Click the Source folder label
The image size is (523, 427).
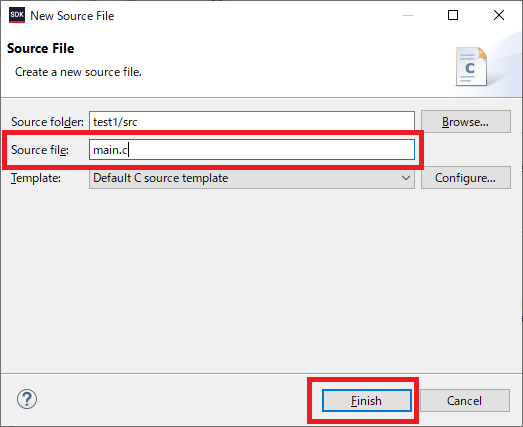pyautogui.click(x=47, y=122)
